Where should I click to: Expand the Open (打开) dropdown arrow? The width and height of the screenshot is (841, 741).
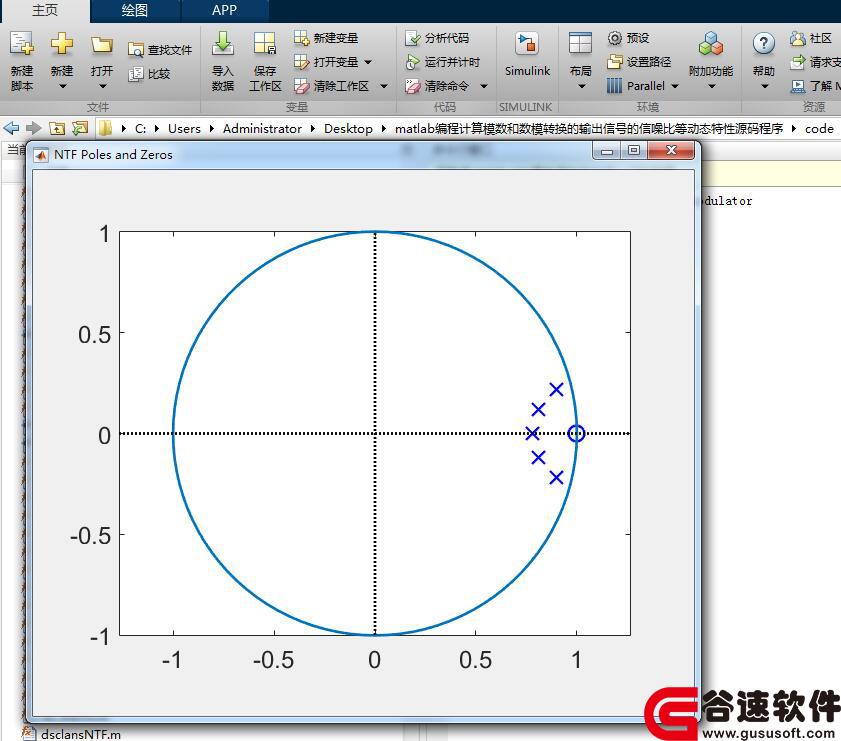(102, 86)
